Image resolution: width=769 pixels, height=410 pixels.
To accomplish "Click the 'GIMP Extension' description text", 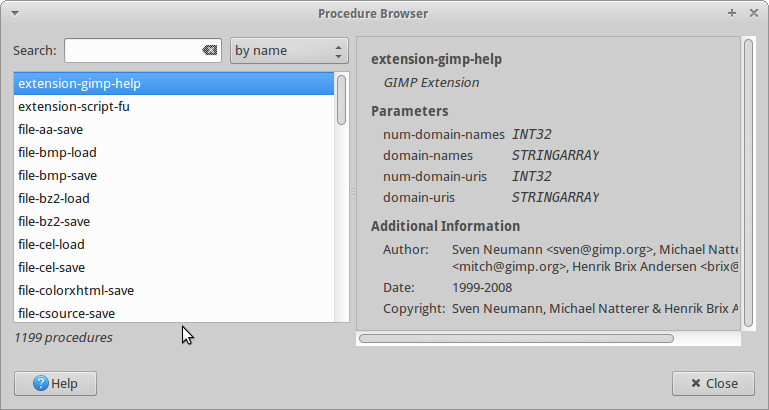I will click(x=431, y=82).
